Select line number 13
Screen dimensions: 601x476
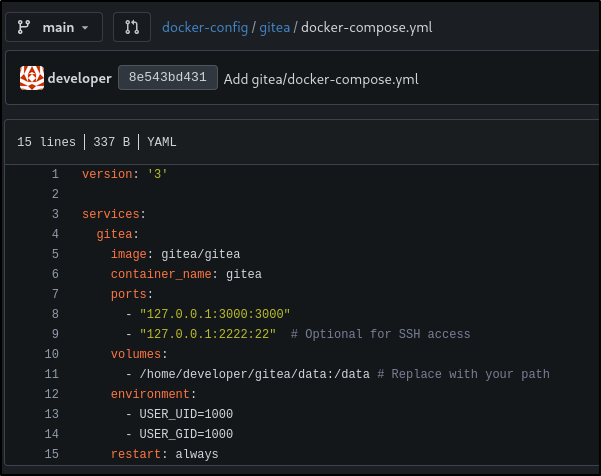(x=52, y=414)
